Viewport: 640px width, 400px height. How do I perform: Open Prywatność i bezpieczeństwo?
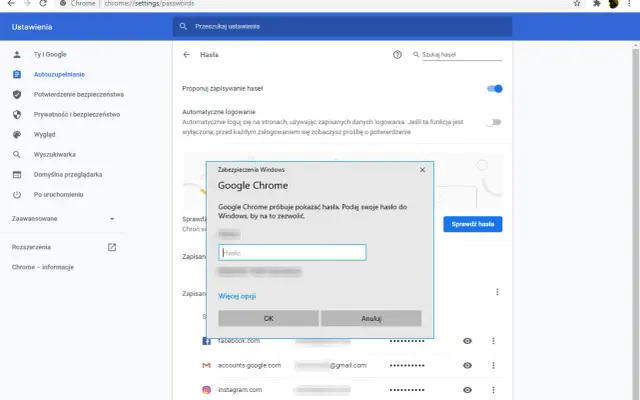[77, 114]
